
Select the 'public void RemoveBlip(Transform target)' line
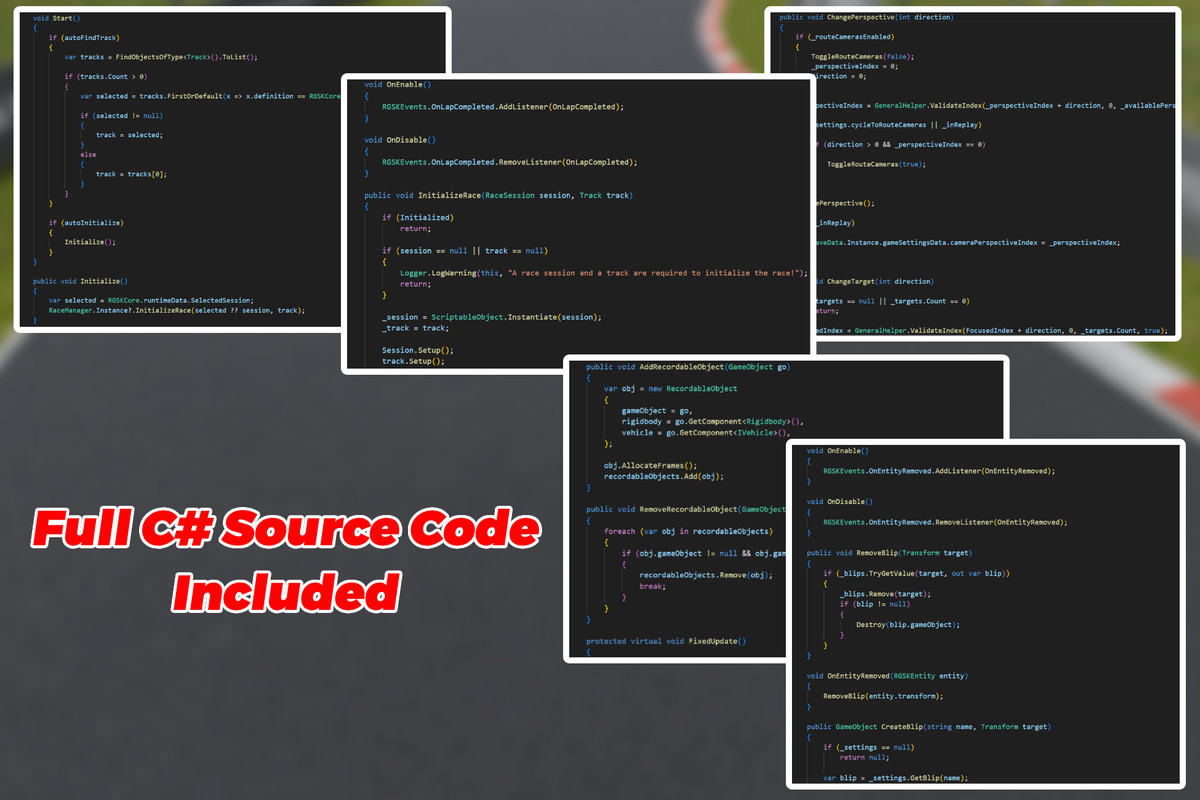pos(889,552)
